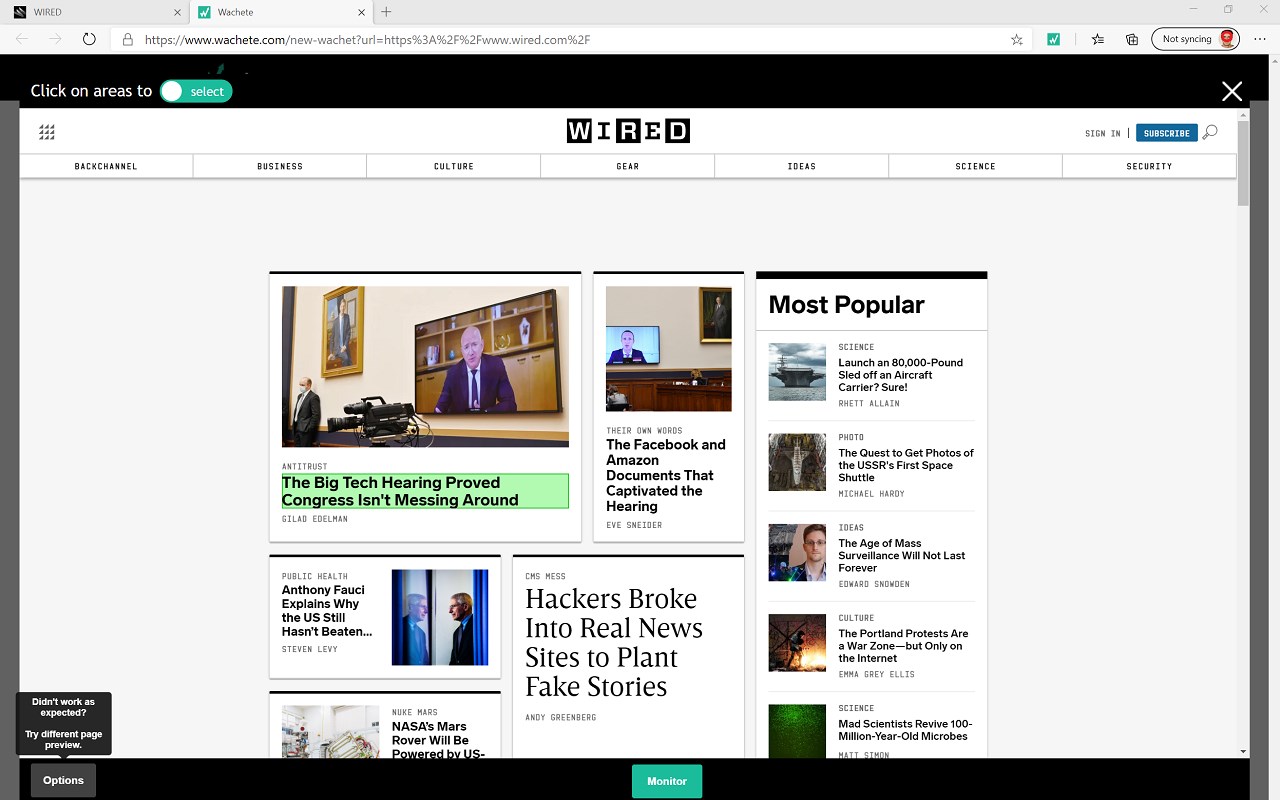Open the Portland Protests article
This screenshot has height=800, width=1280.
(903, 646)
